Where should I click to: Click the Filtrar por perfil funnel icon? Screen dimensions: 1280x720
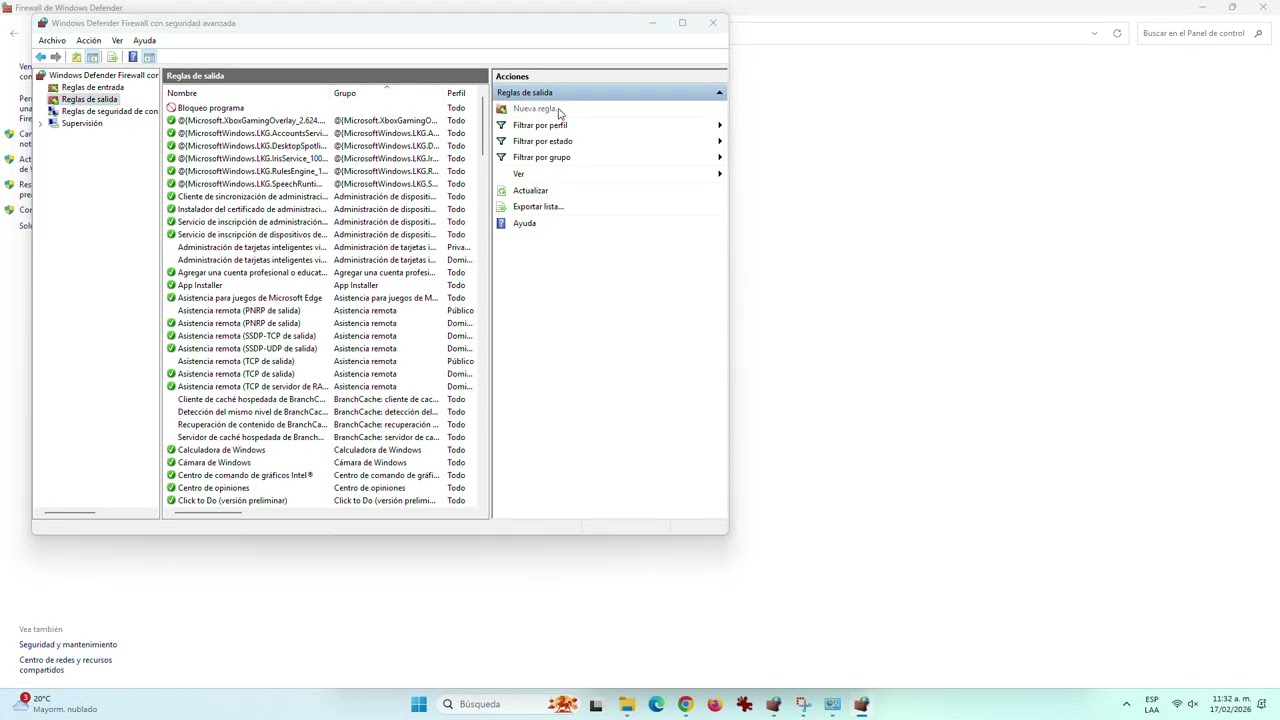pyautogui.click(x=501, y=125)
